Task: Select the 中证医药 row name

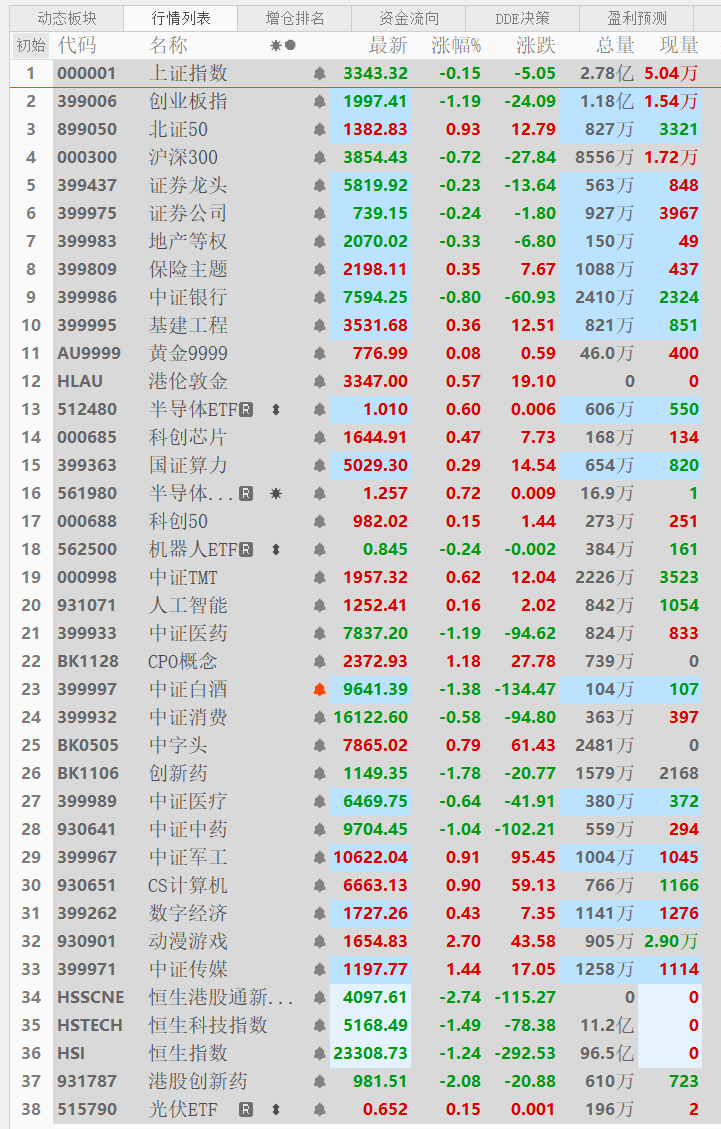Action: [x=188, y=634]
